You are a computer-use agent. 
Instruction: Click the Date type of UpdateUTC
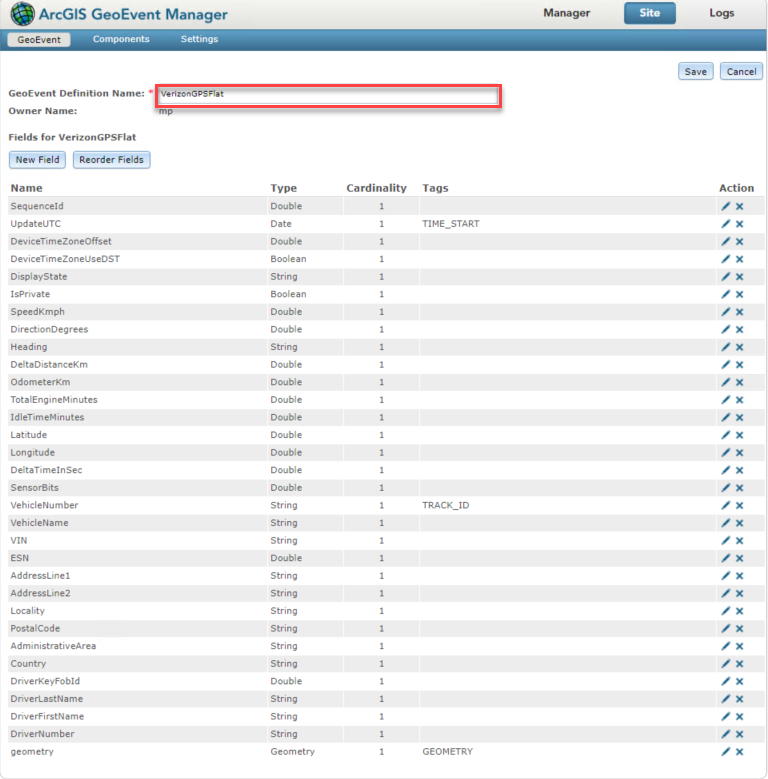(281, 224)
